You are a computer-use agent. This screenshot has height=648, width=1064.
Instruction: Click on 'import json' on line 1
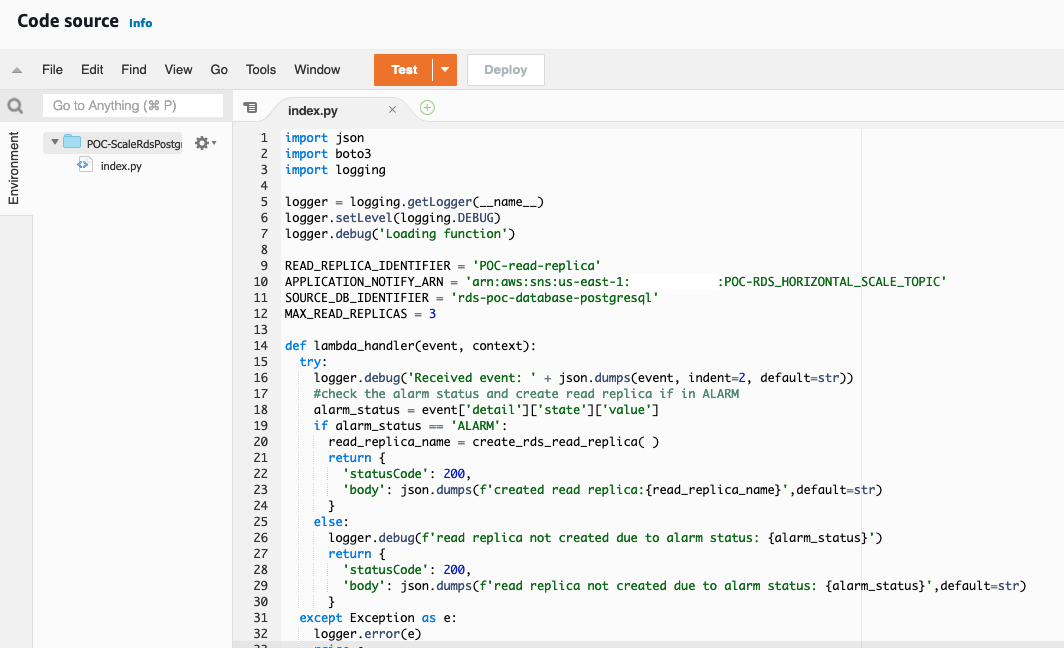[324, 138]
